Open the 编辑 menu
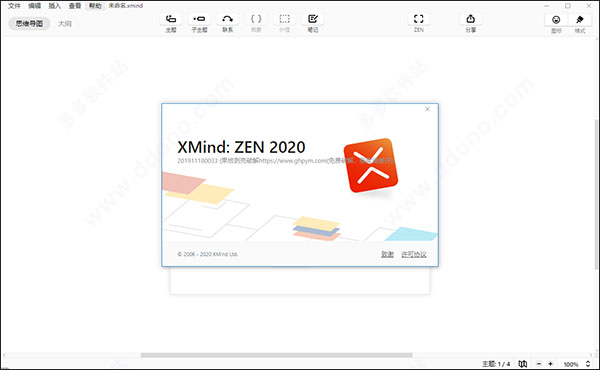The image size is (600, 370). (34, 6)
